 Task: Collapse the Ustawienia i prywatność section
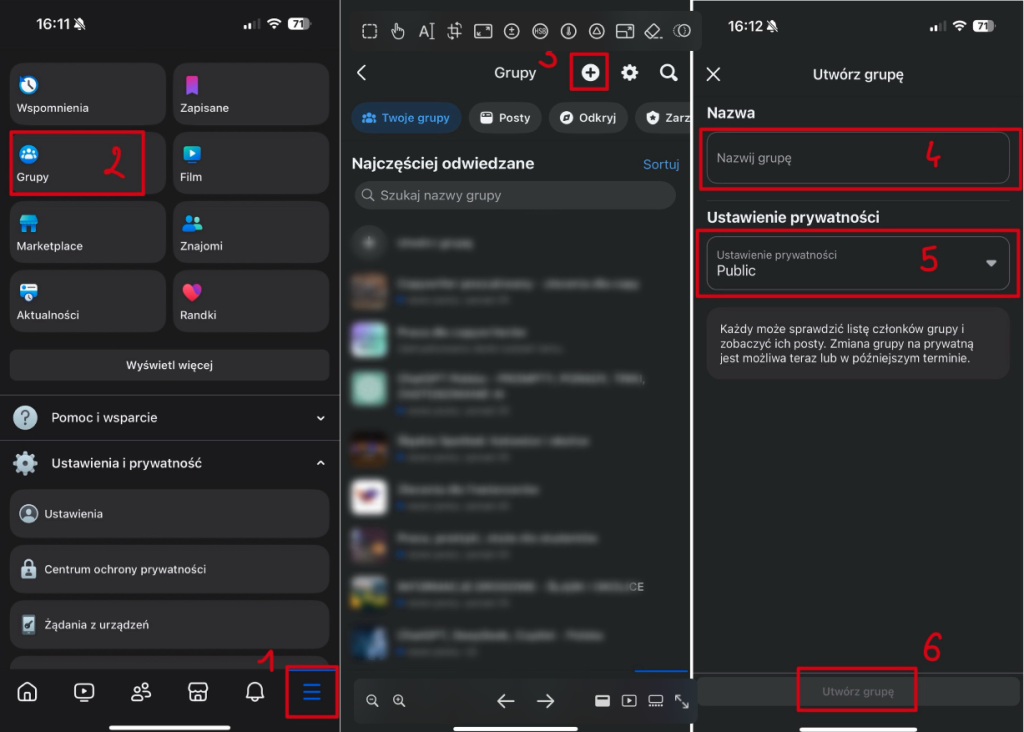pos(170,463)
